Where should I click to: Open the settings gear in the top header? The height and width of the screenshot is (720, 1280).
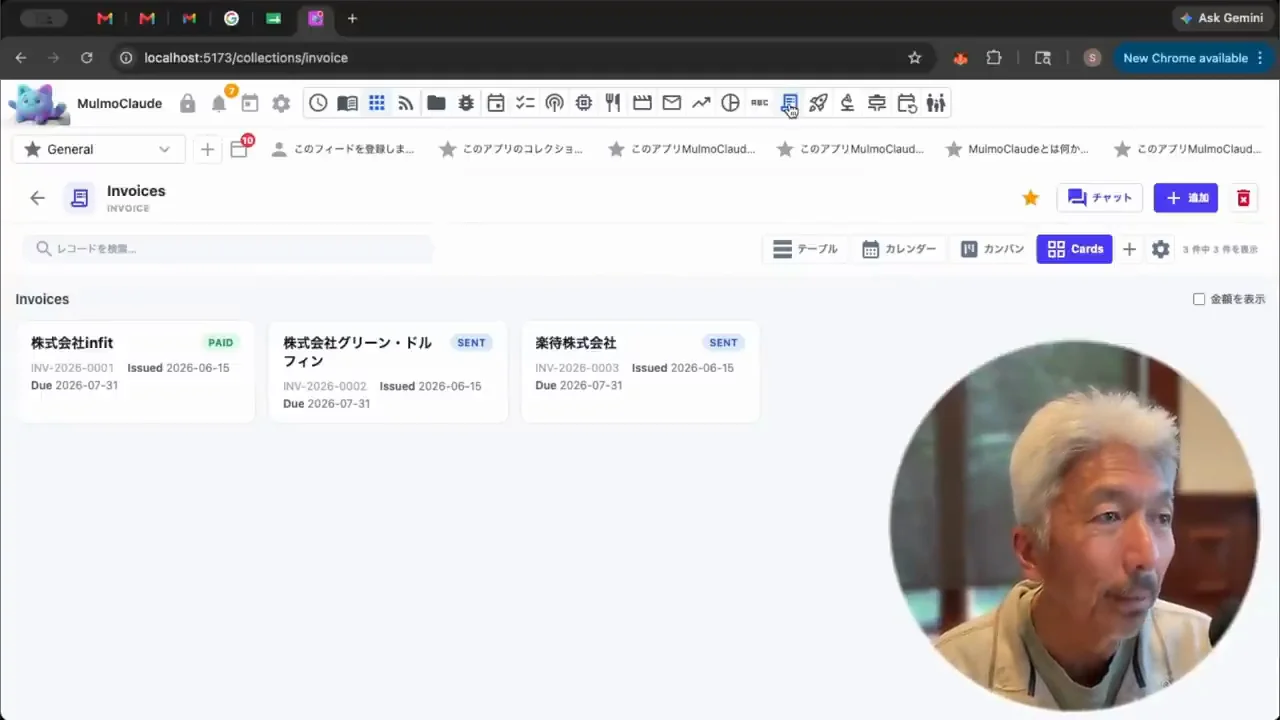[281, 103]
